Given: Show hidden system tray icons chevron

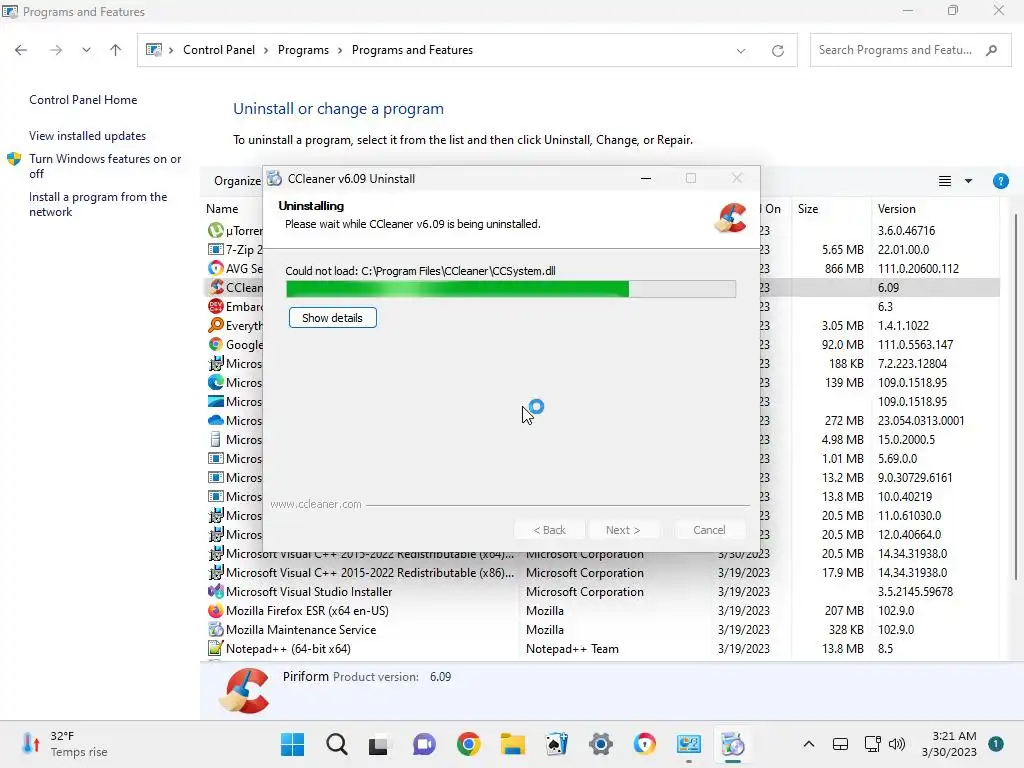Looking at the screenshot, I should coord(808,744).
